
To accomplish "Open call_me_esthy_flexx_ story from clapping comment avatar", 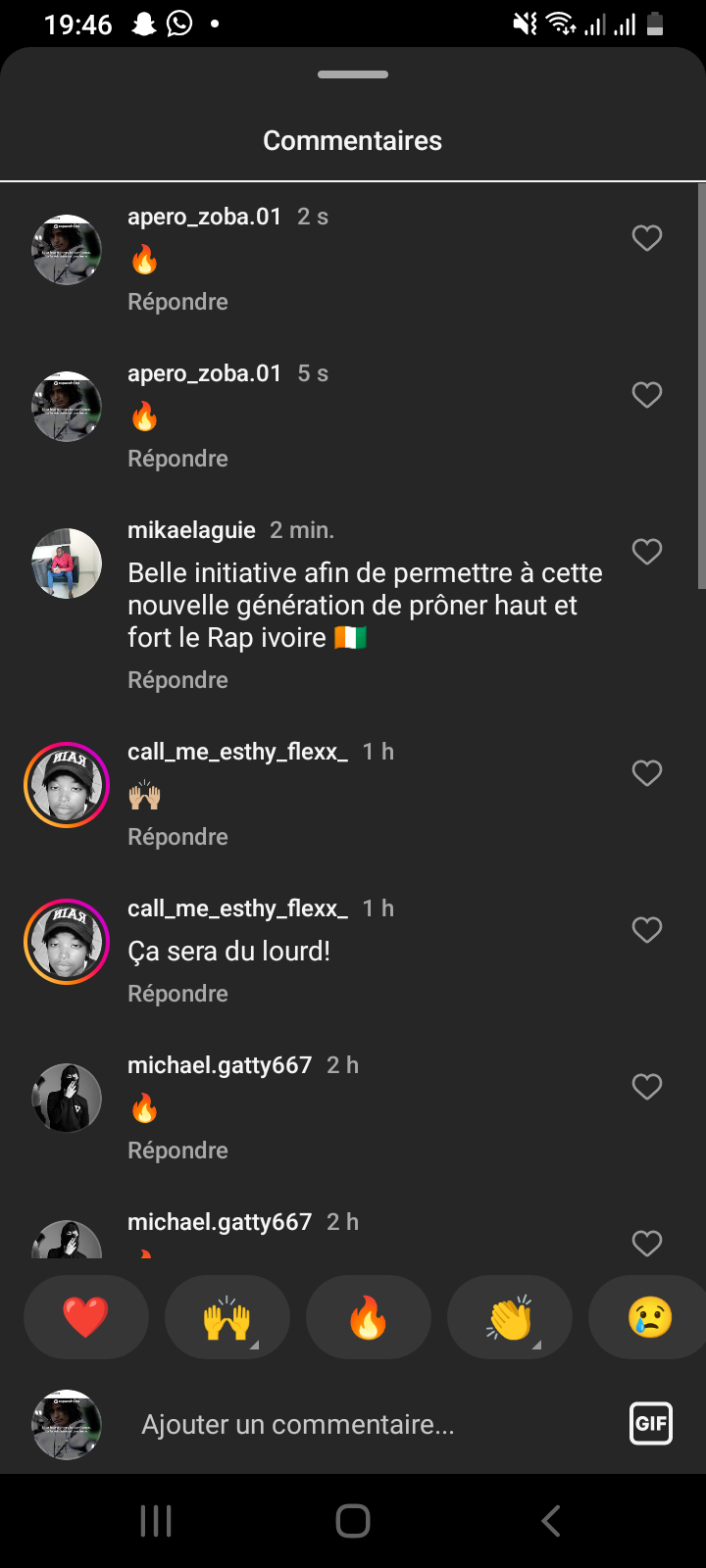I will tap(67, 785).
